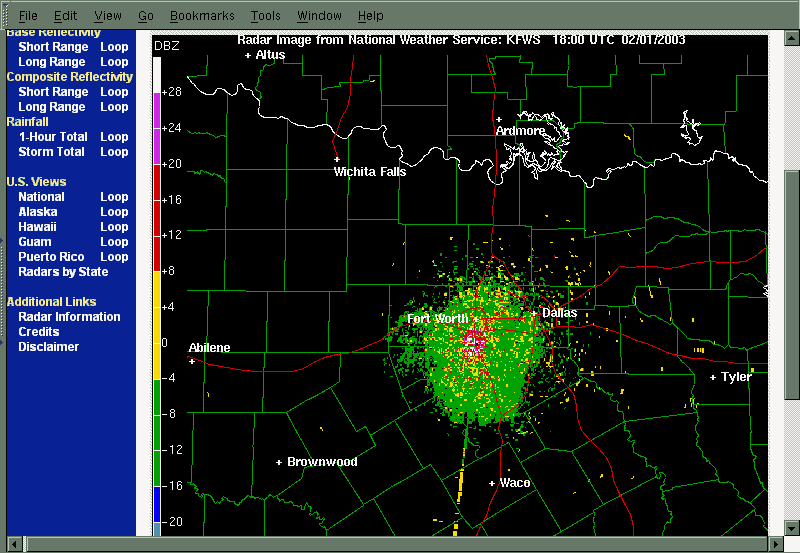
Task: Open the Go menu
Action: (146, 16)
